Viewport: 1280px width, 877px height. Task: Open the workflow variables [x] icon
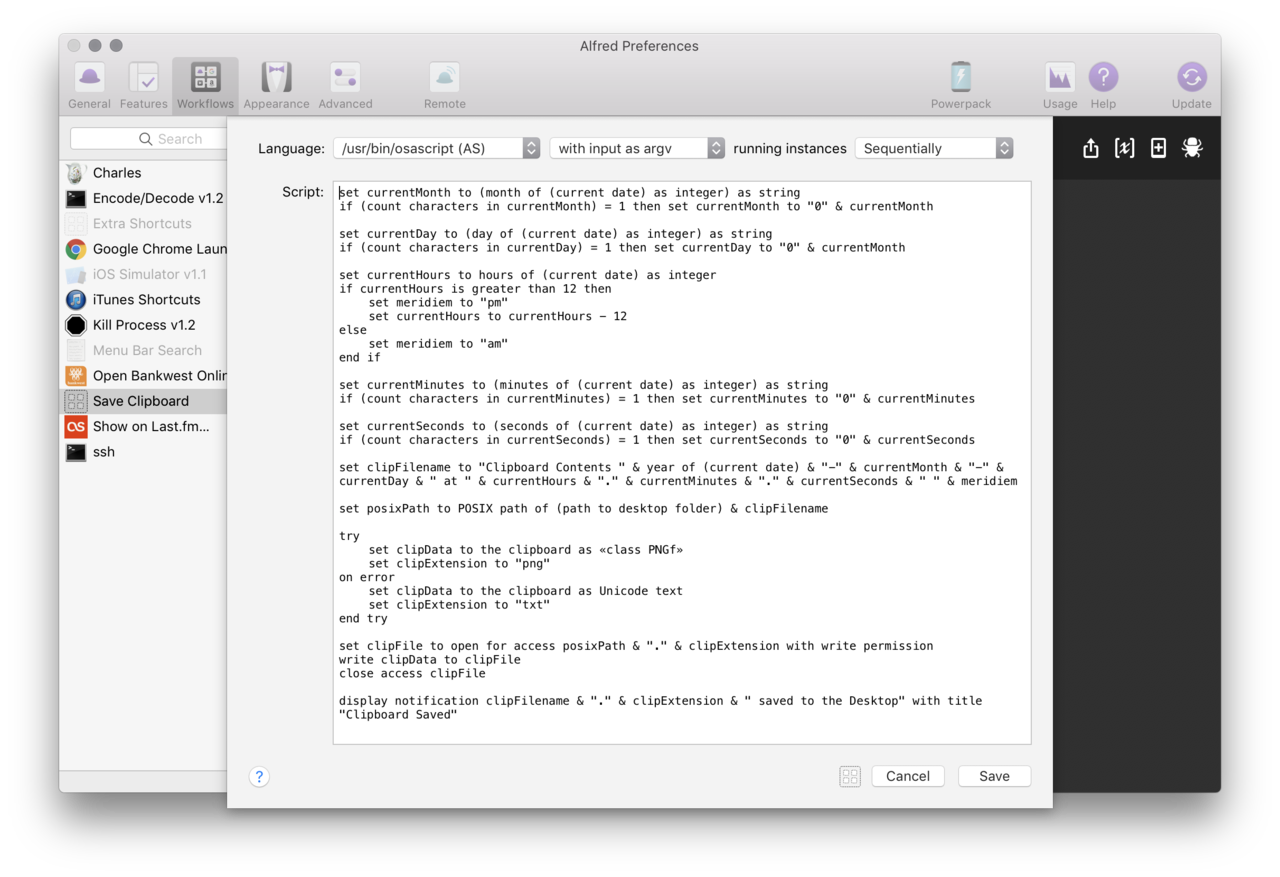1124,148
